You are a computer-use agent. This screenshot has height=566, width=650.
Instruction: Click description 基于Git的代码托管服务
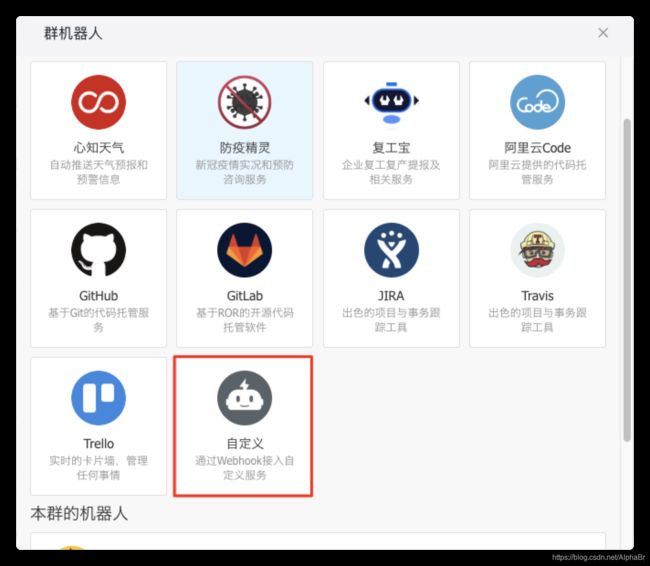tap(99, 320)
